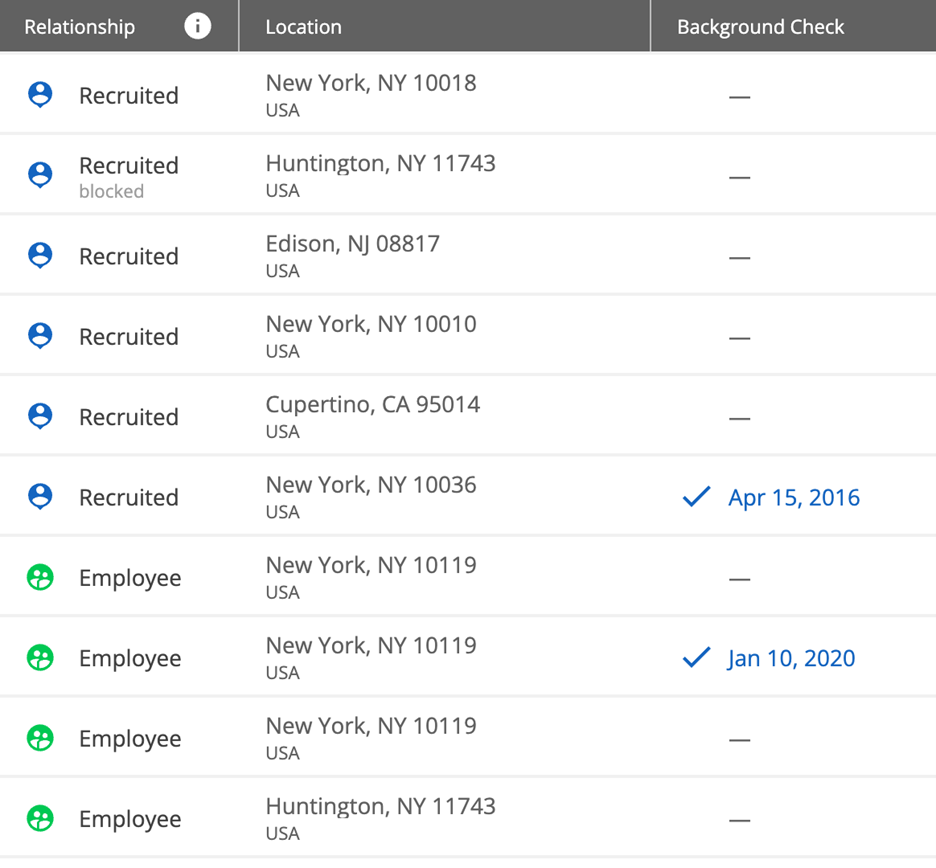
Task: Click the recruited icon for New York 10018
Action: coord(41,95)
